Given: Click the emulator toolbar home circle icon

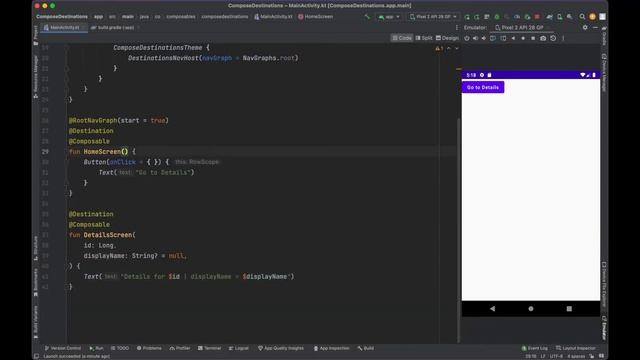Looking at the screenshot, I should pyautogui.click(x=523, y=38).
